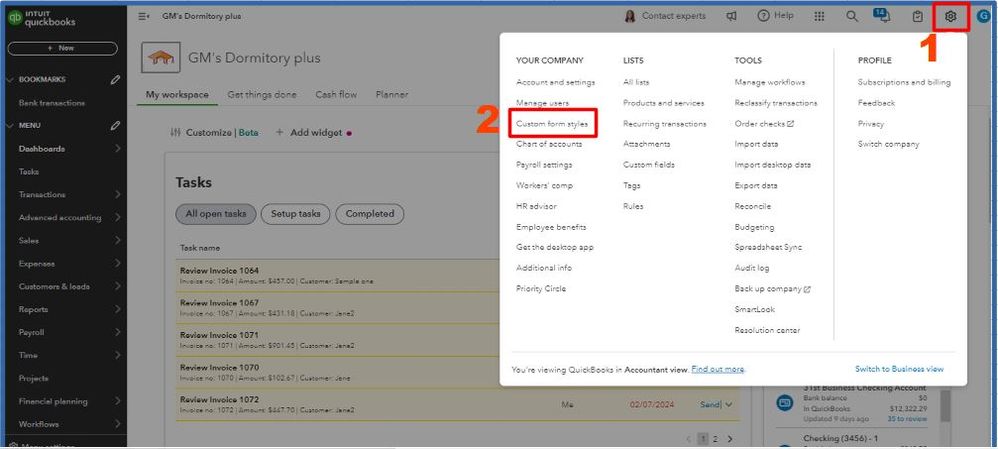Image resolution: width=998 pixels, height=449 pixels.
Task: Expand the Payroll submenu arrow
Action: (118, 332)
